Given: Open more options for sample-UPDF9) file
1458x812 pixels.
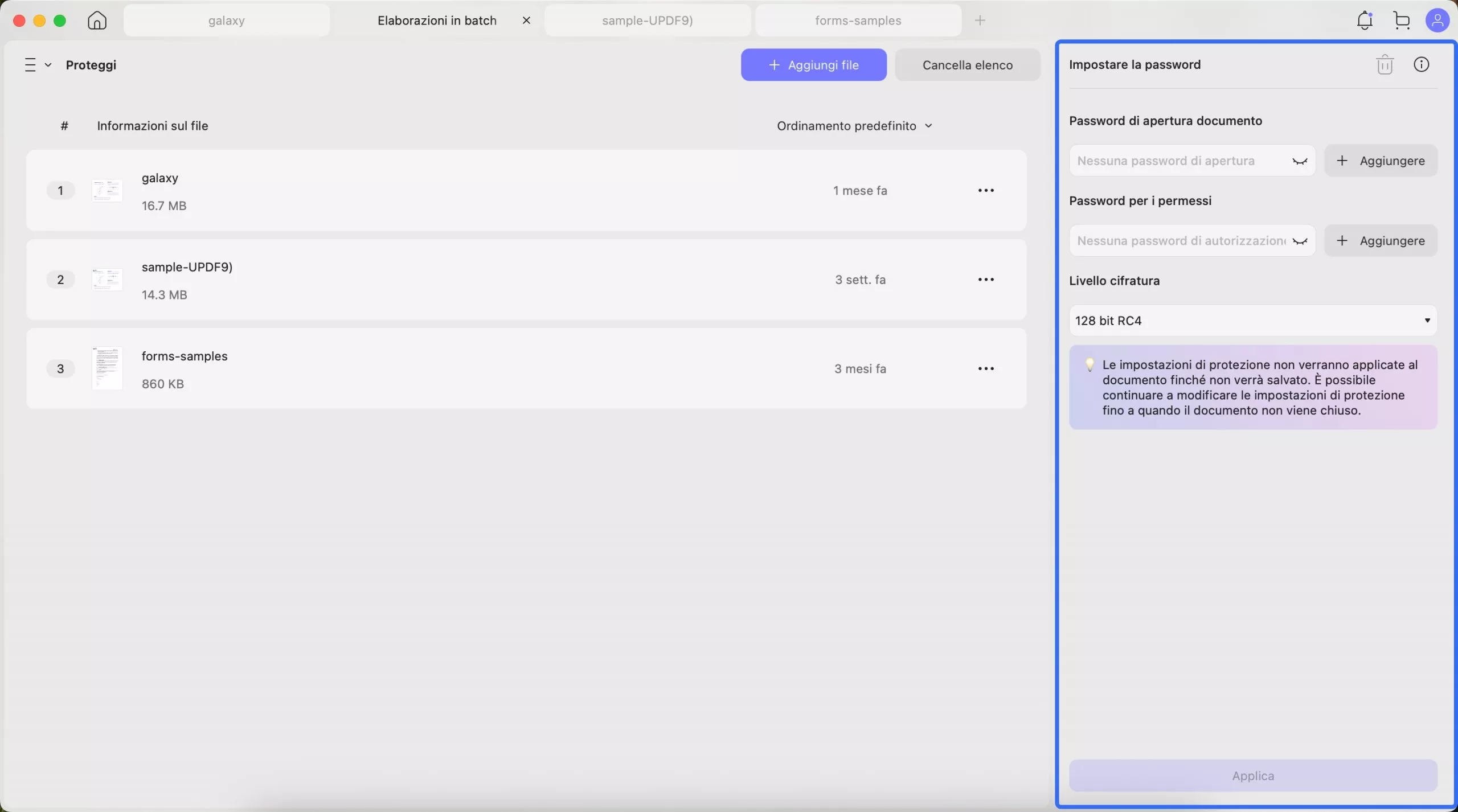Looking at the screenshot, I should click(986, 280).
